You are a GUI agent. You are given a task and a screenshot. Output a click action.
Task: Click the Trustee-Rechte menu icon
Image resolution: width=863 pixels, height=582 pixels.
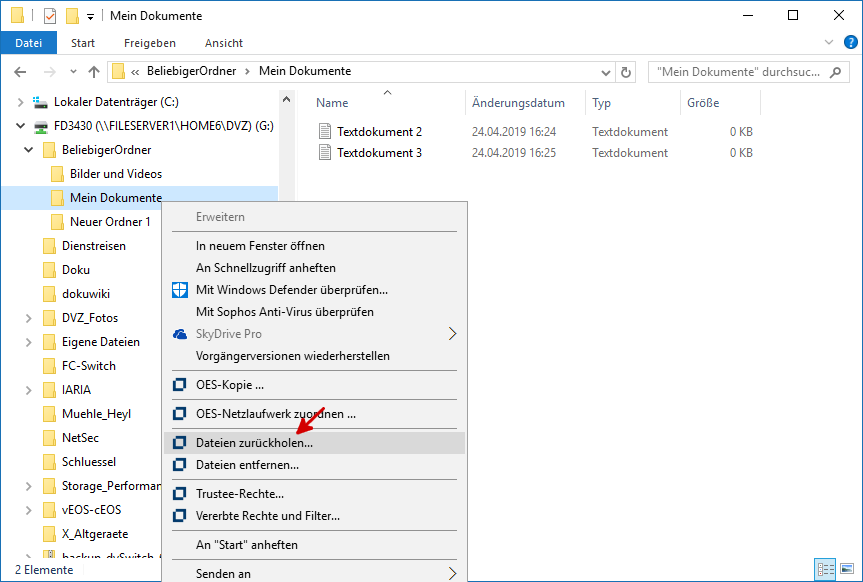(x=180, y=494)
